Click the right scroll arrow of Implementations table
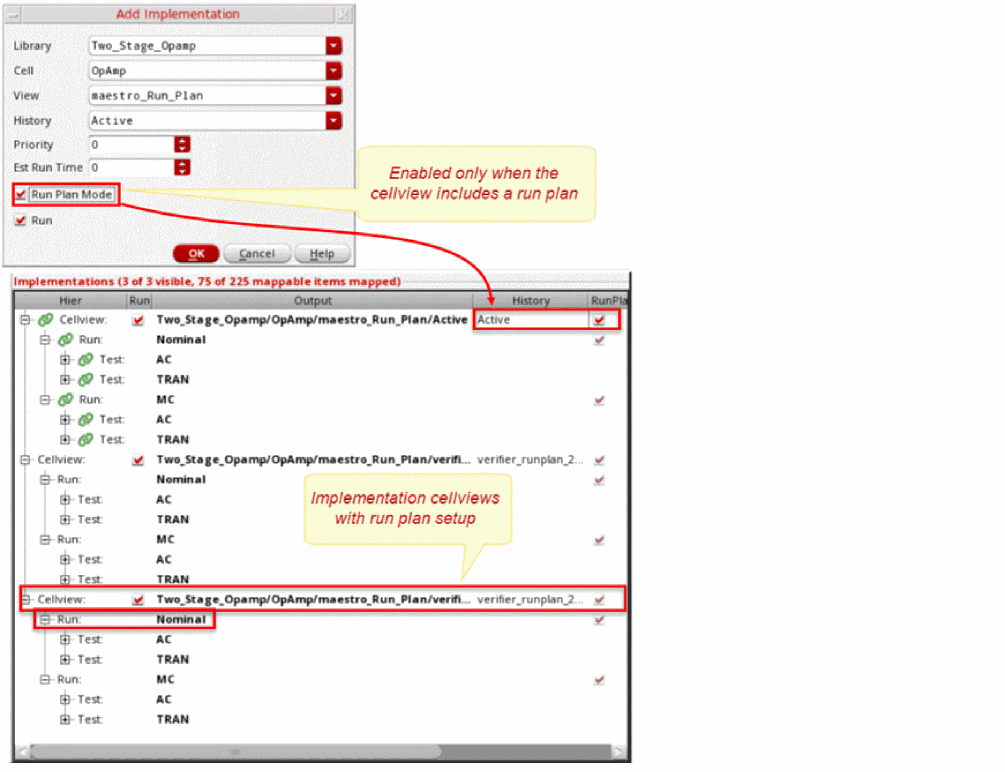1005x772 pixels. tap(619, 751)
